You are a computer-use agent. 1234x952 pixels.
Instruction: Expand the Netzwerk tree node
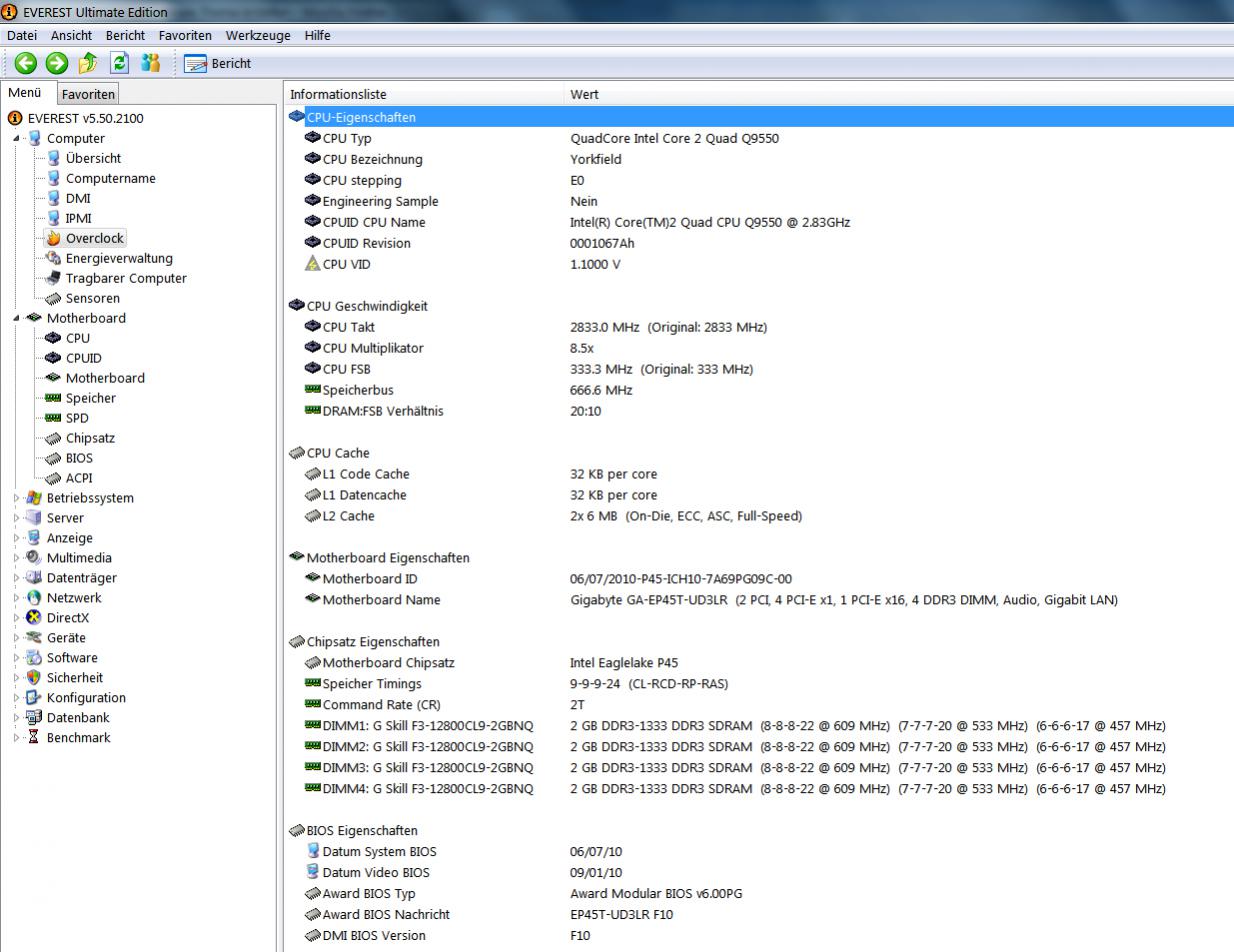[17, 598]
